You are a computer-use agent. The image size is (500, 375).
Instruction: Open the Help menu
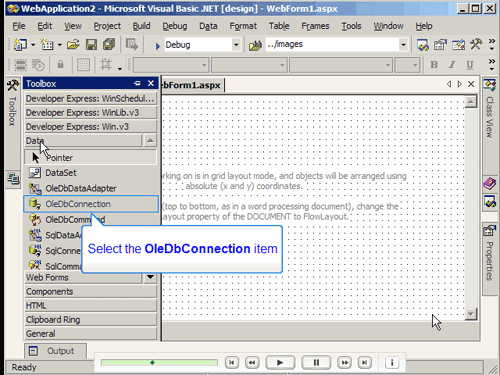point(424,26)
